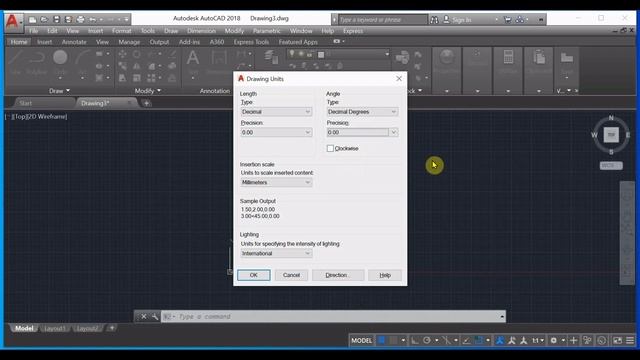This screenshot has width=640, height=360.
Task: Select the Text tool in Annotation panel
Action: pos(193,62)
